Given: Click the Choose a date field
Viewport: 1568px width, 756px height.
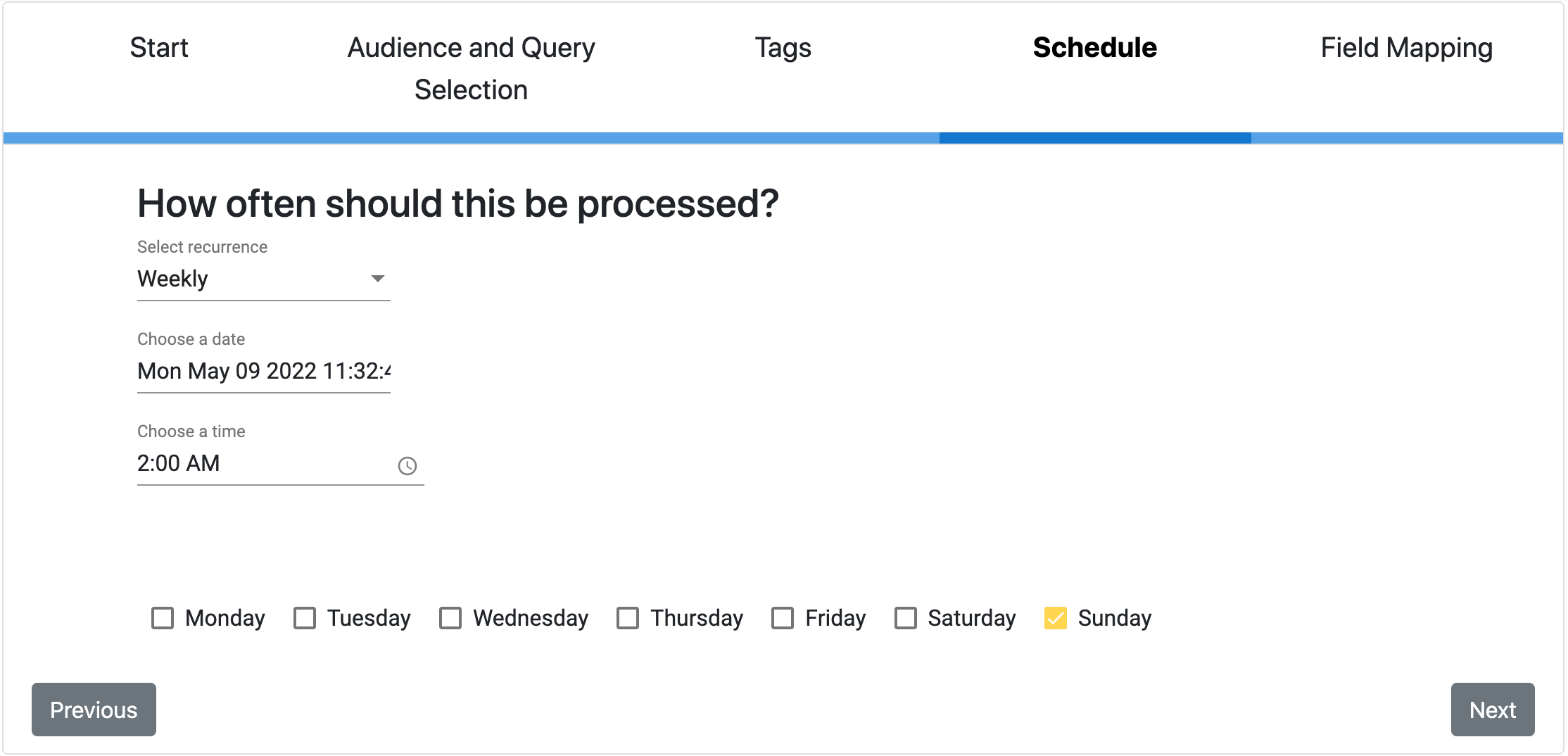Looking at the screenshot, I should [264, 371].
